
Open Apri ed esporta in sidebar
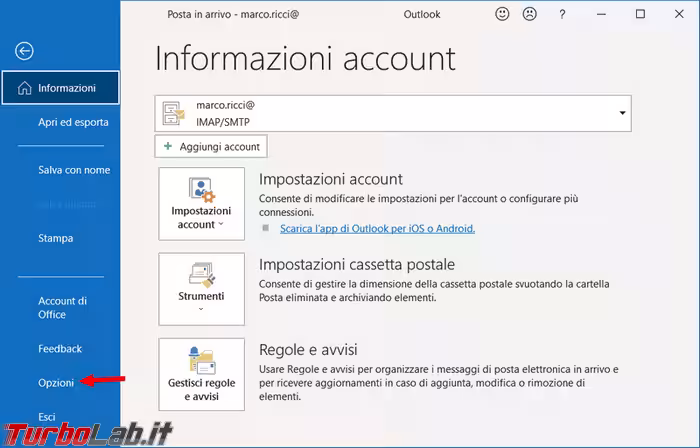[73, 122]
